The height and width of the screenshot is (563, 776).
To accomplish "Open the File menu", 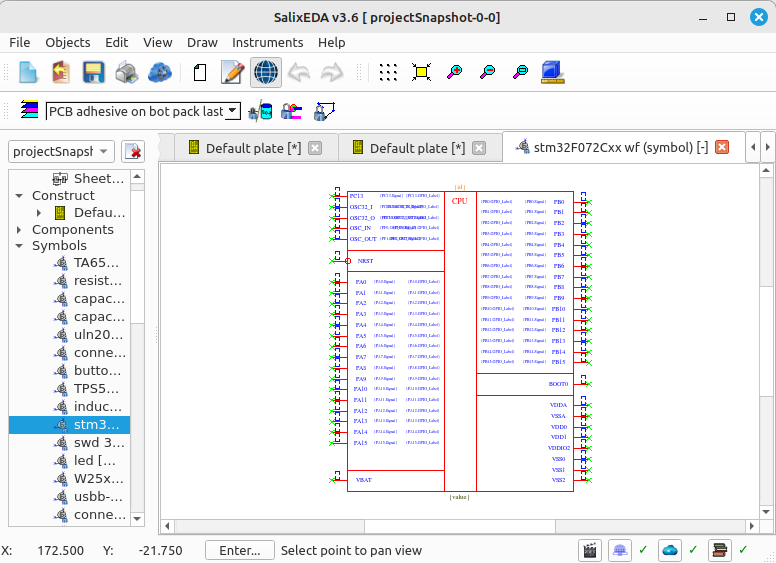I will pyautogui.click(x=20, y=43).
